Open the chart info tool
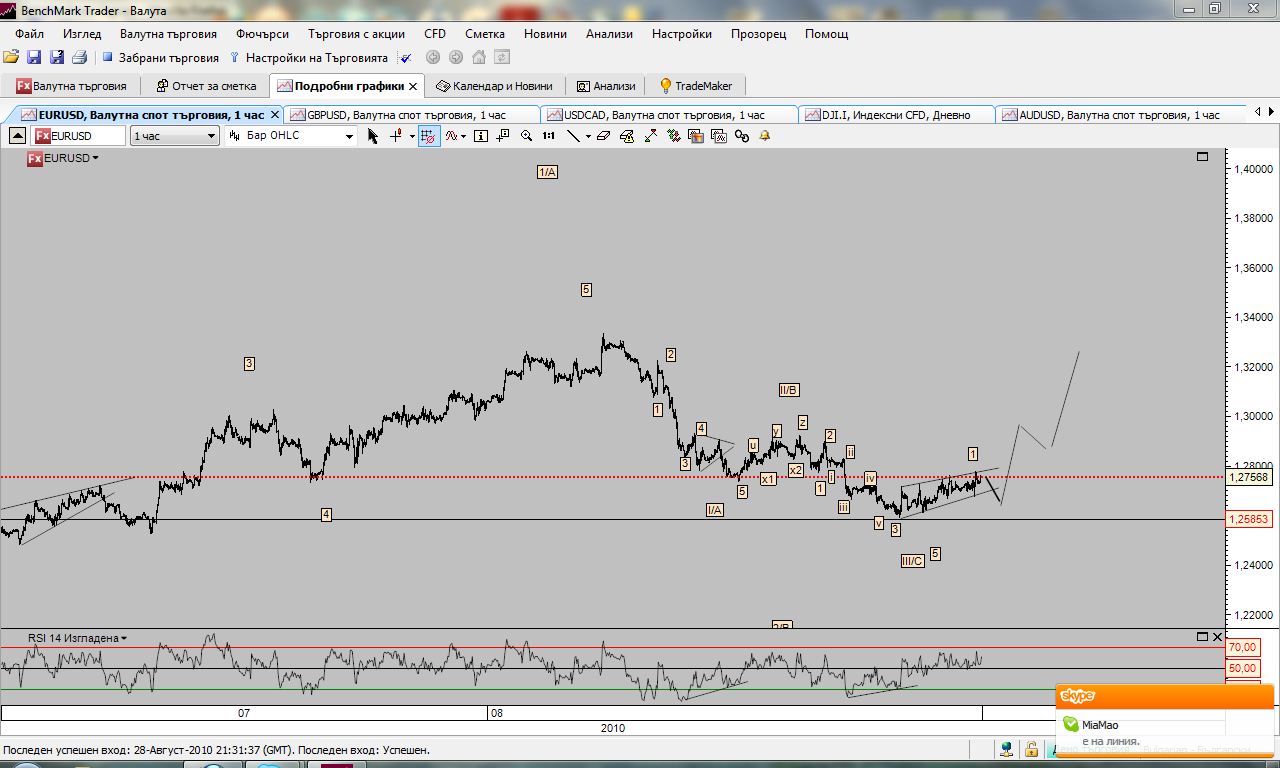 coord(481,136)
